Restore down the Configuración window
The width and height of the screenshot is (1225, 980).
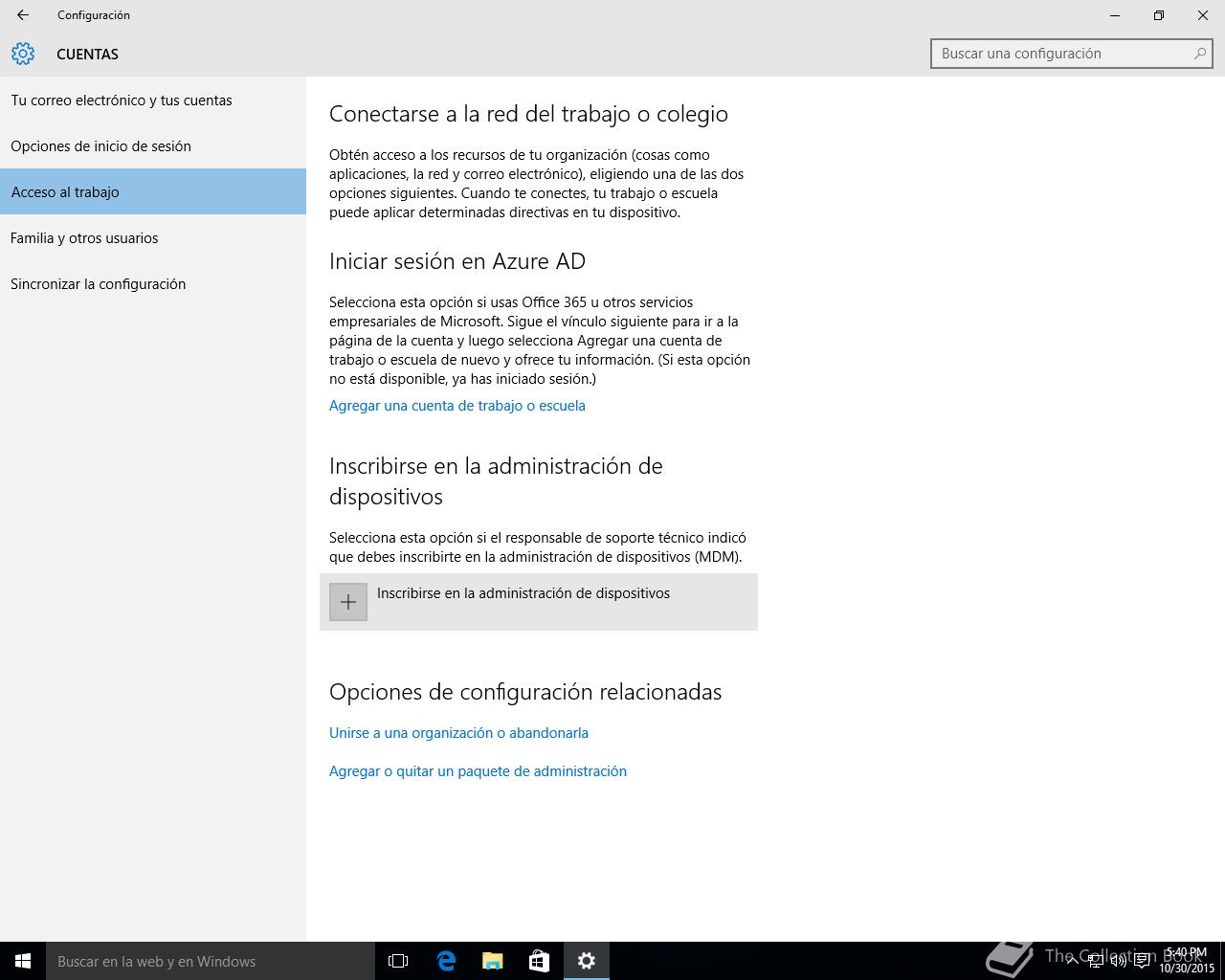1159,15
